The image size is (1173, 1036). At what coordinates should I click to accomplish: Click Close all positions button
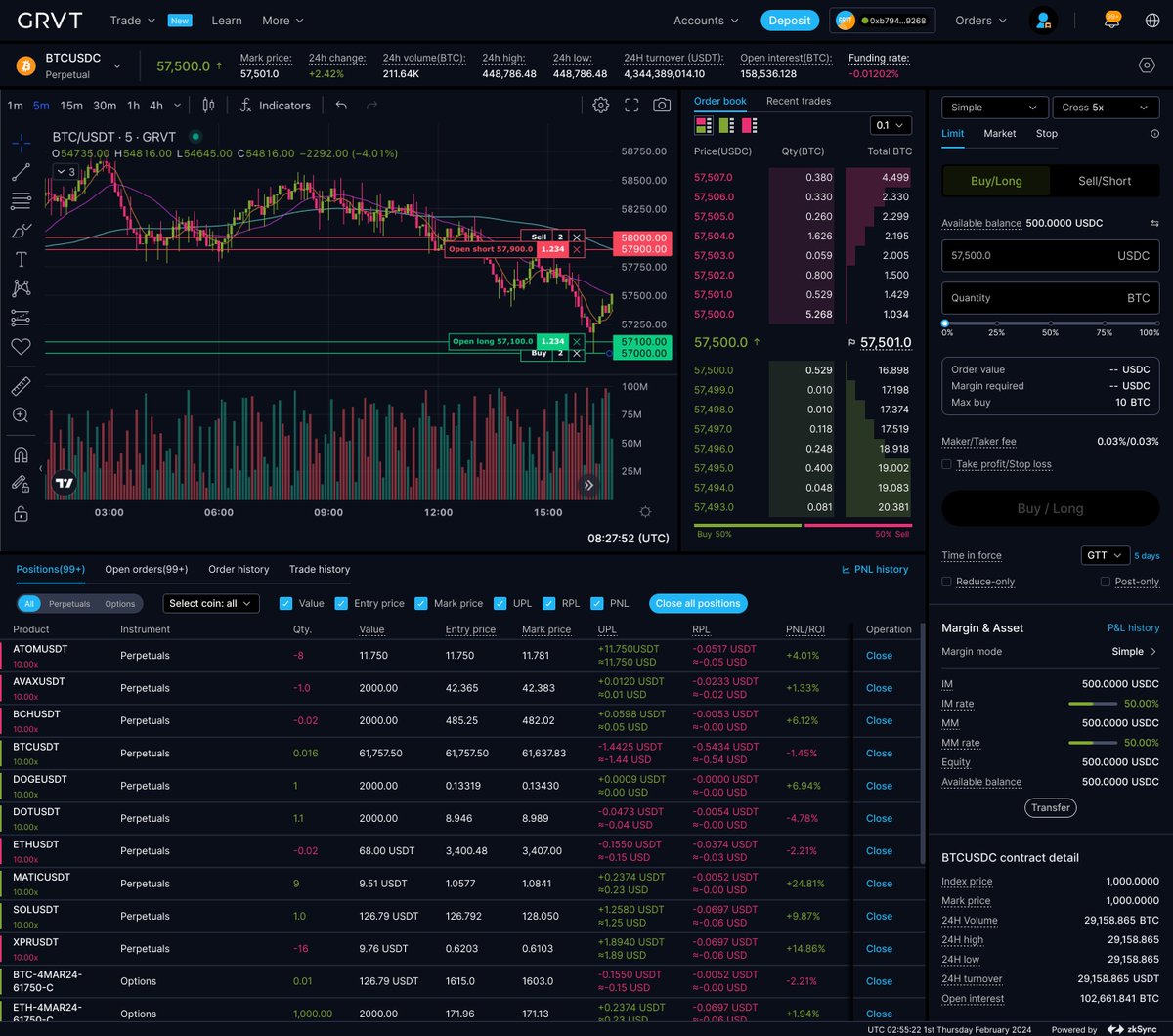coord(698,604)
